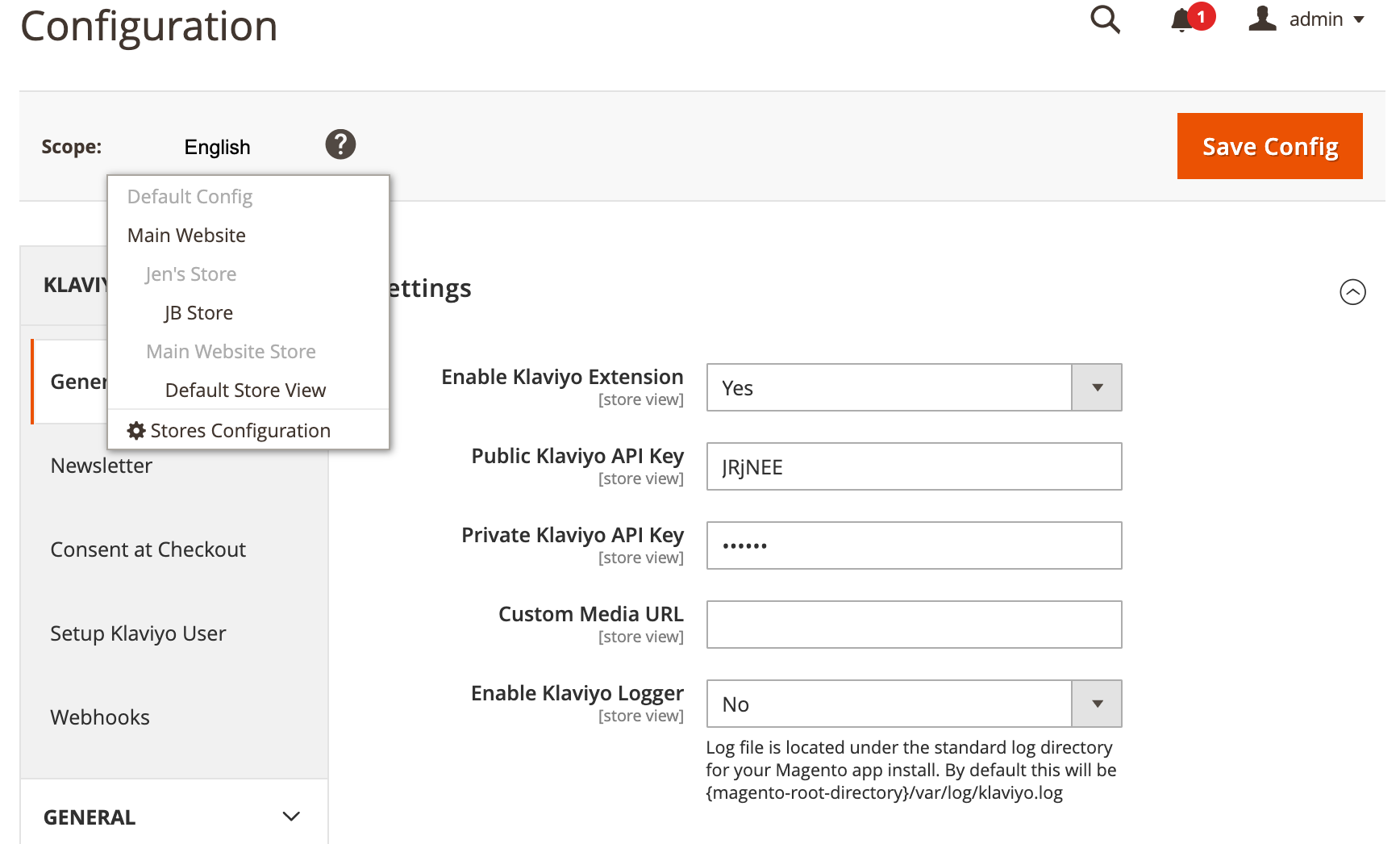The image size is (1400, 844).
Task: Open the Enable Klaviyo Logger dropdown
Action: tap(914, 704)
